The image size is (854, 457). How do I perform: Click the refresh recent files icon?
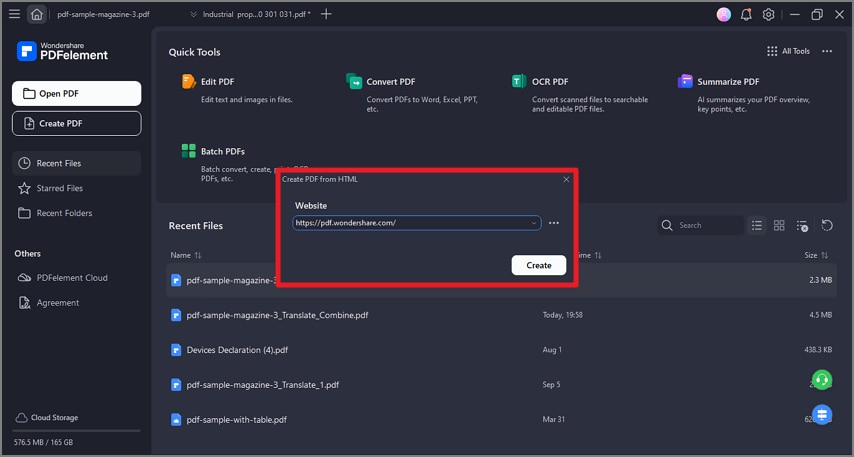(x=827, y=226)
